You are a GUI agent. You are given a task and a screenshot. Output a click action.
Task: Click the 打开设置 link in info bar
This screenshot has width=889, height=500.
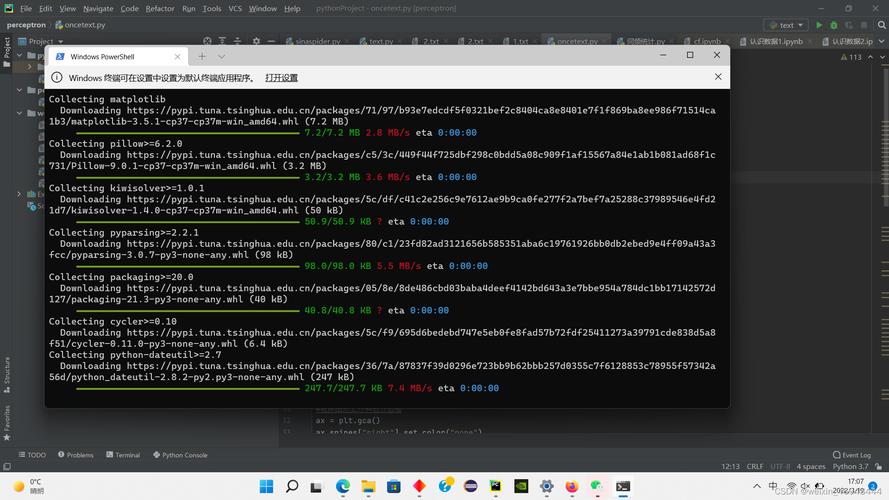tap(281, 78)
